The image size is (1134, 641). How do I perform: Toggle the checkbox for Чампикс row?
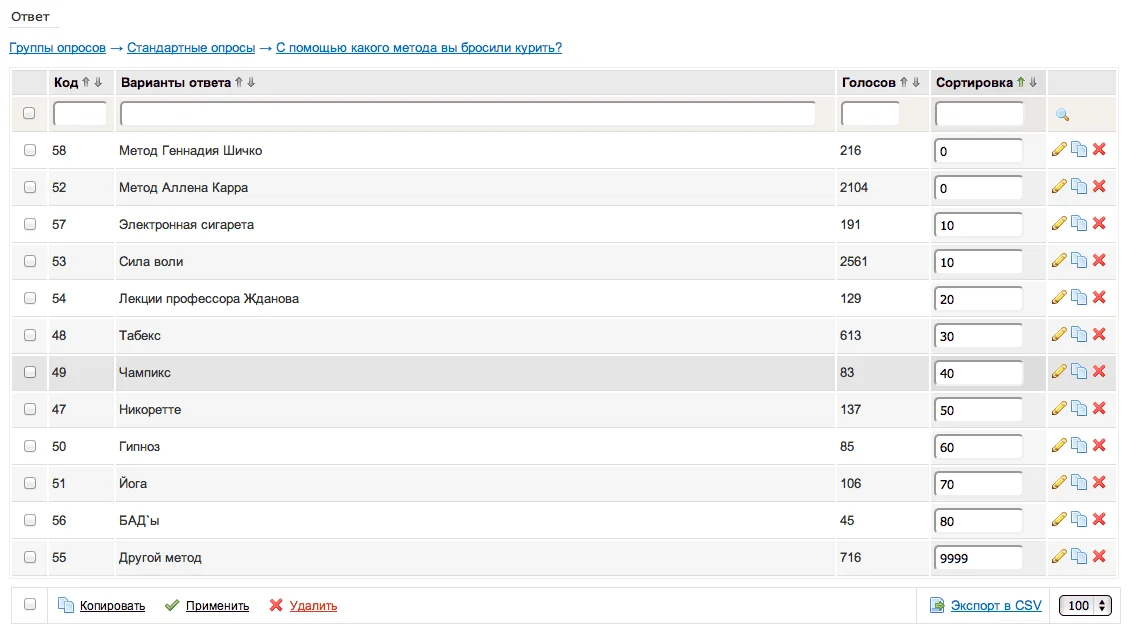pyautogui.click(x=30, y=372)
